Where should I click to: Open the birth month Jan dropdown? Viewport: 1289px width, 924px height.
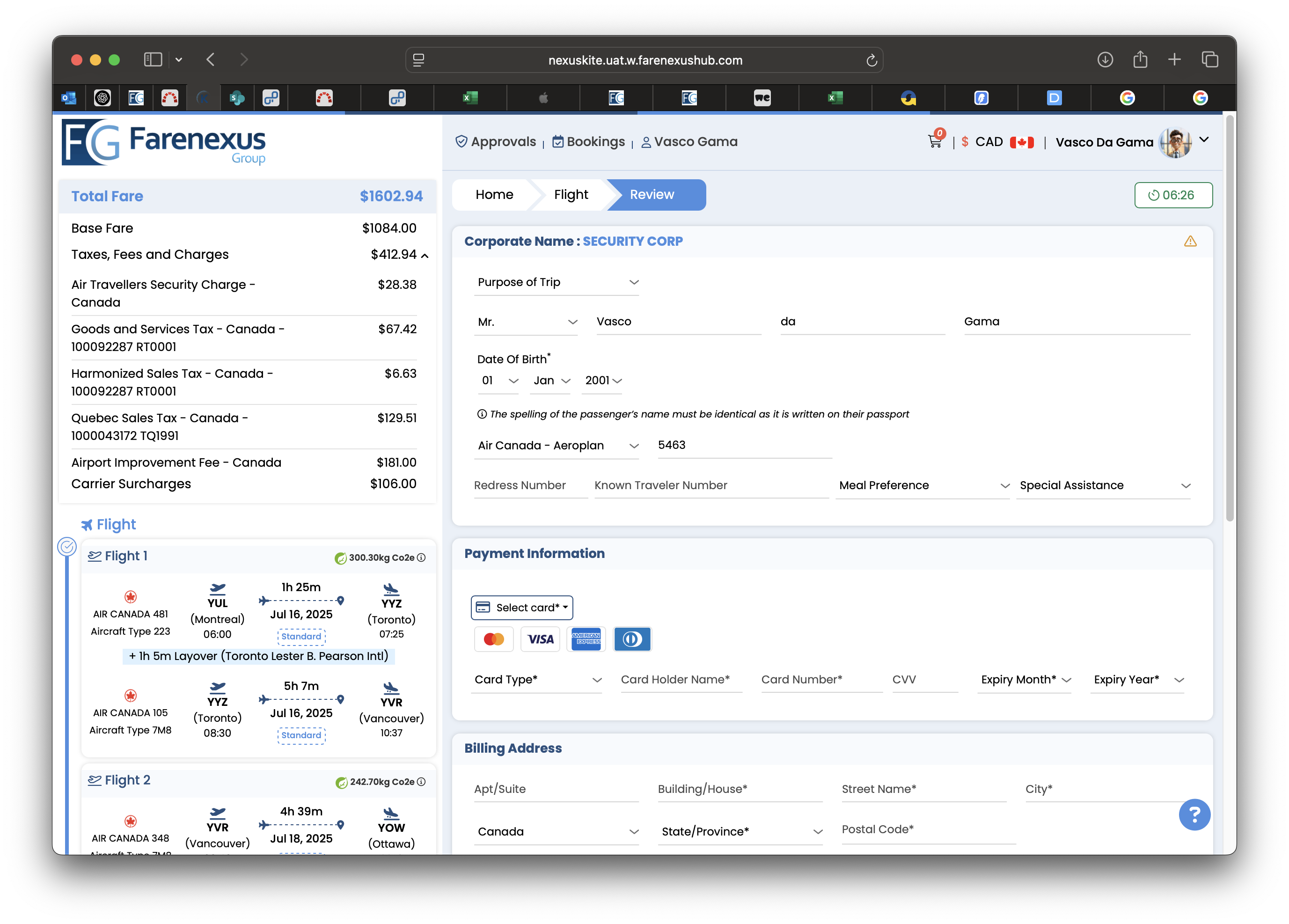point(550,381)
